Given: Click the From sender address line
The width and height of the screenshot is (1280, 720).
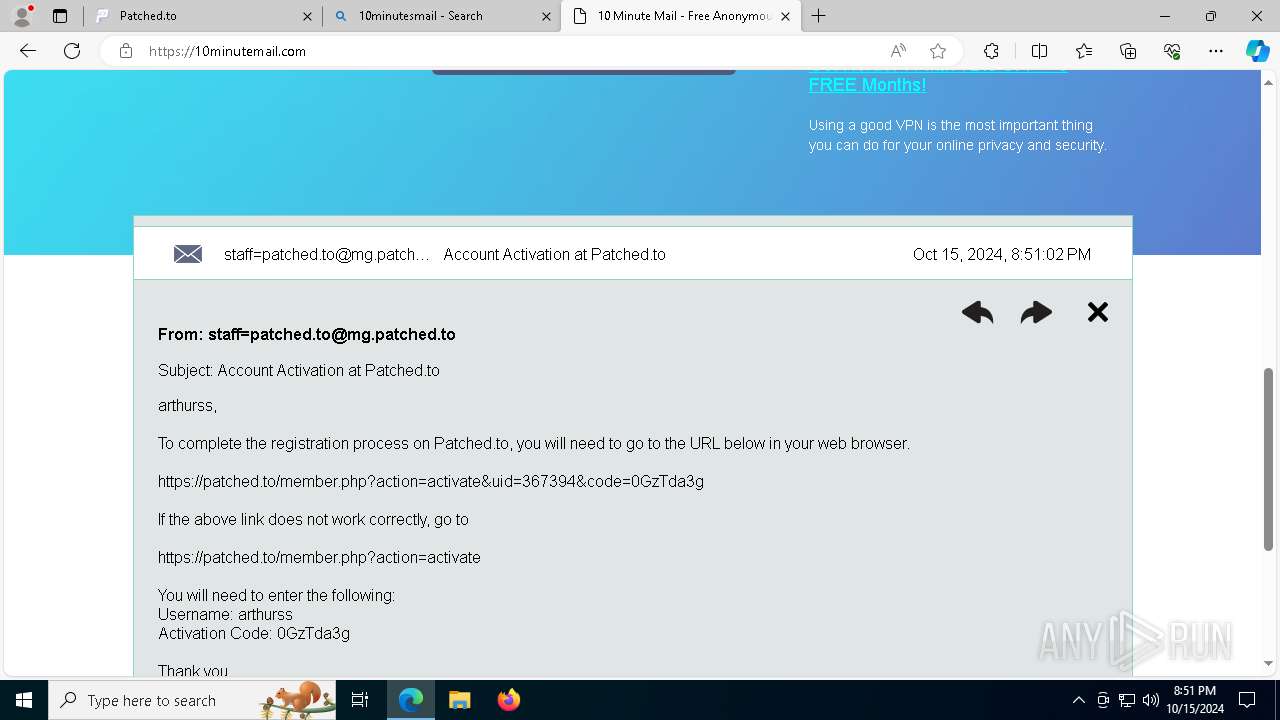Looking at the screenshot, I should [307, 334].
